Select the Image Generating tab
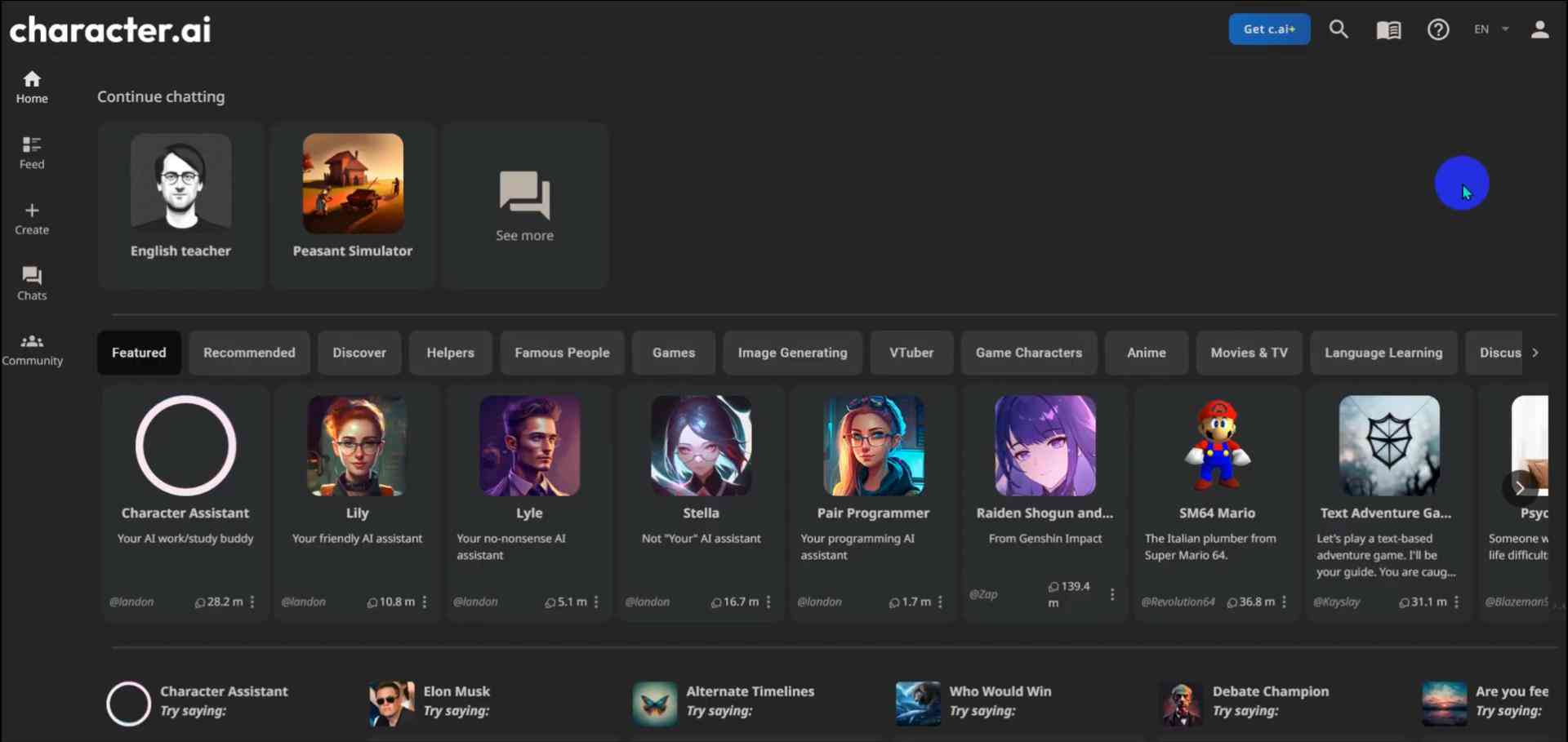This screenshot has height=742, width=1568. click(x=792, y=353)
